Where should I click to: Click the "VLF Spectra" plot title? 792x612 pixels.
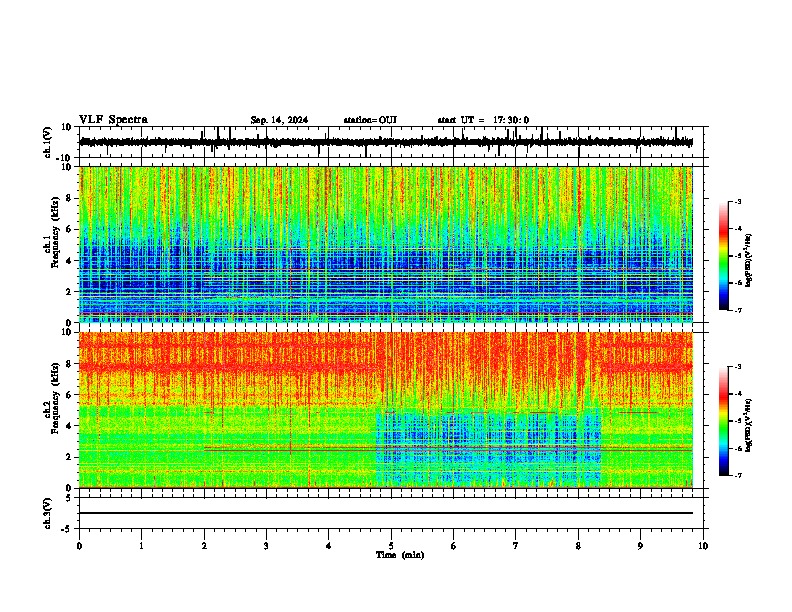[x=113, y=120]
